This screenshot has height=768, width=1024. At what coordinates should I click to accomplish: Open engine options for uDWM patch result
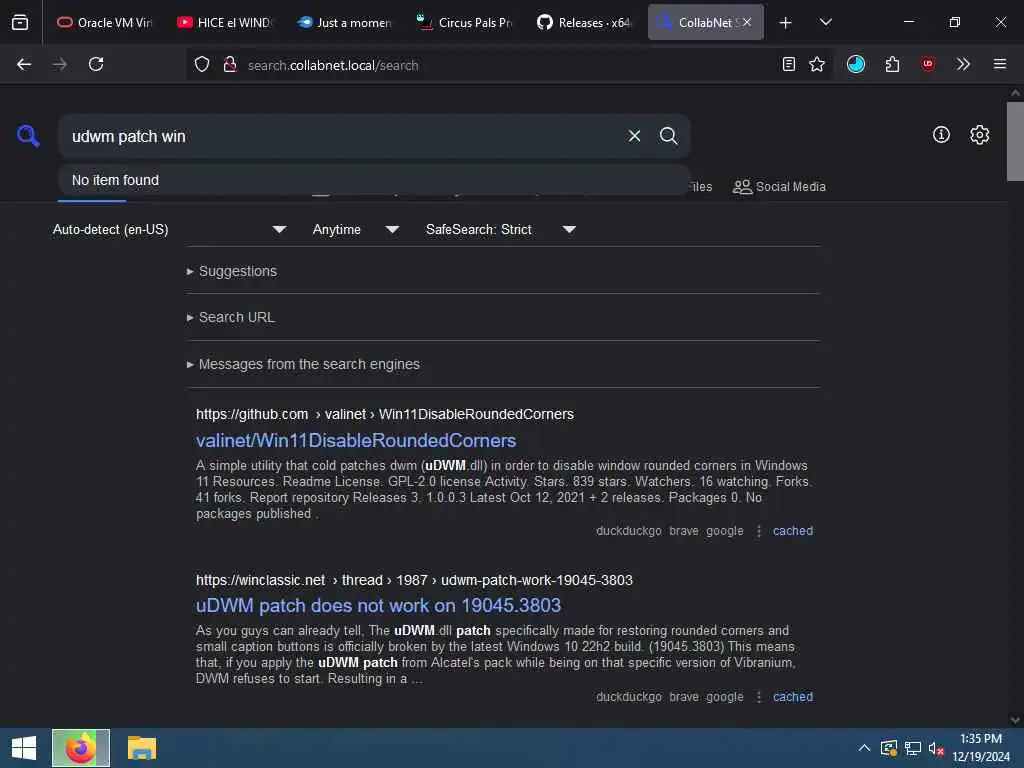point(759,697)
